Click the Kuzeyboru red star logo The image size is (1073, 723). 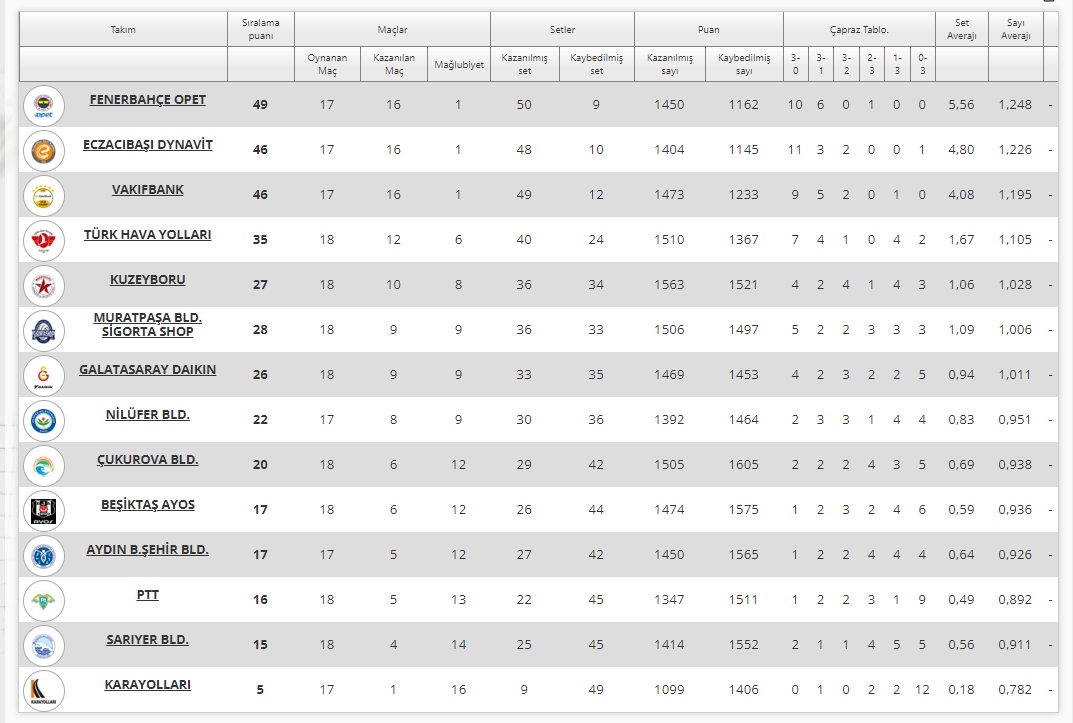[x=44, y=285]
